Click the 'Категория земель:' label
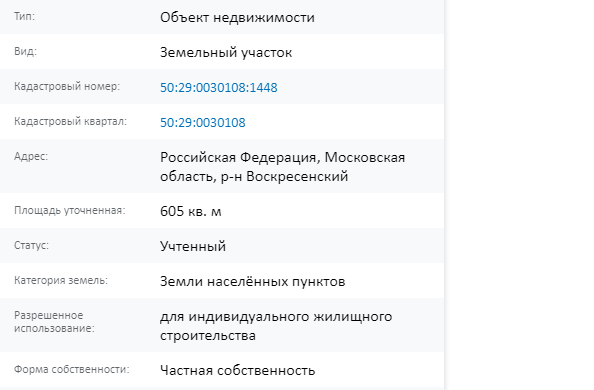Image resolution: width=594 pixels, height=390 pixels. (x=61, y=280)
